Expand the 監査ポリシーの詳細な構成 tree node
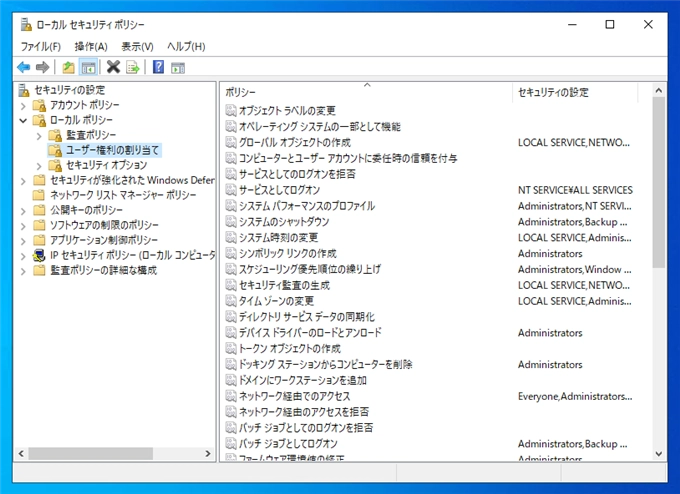This screenshot has height=494, width=680. 23,271
